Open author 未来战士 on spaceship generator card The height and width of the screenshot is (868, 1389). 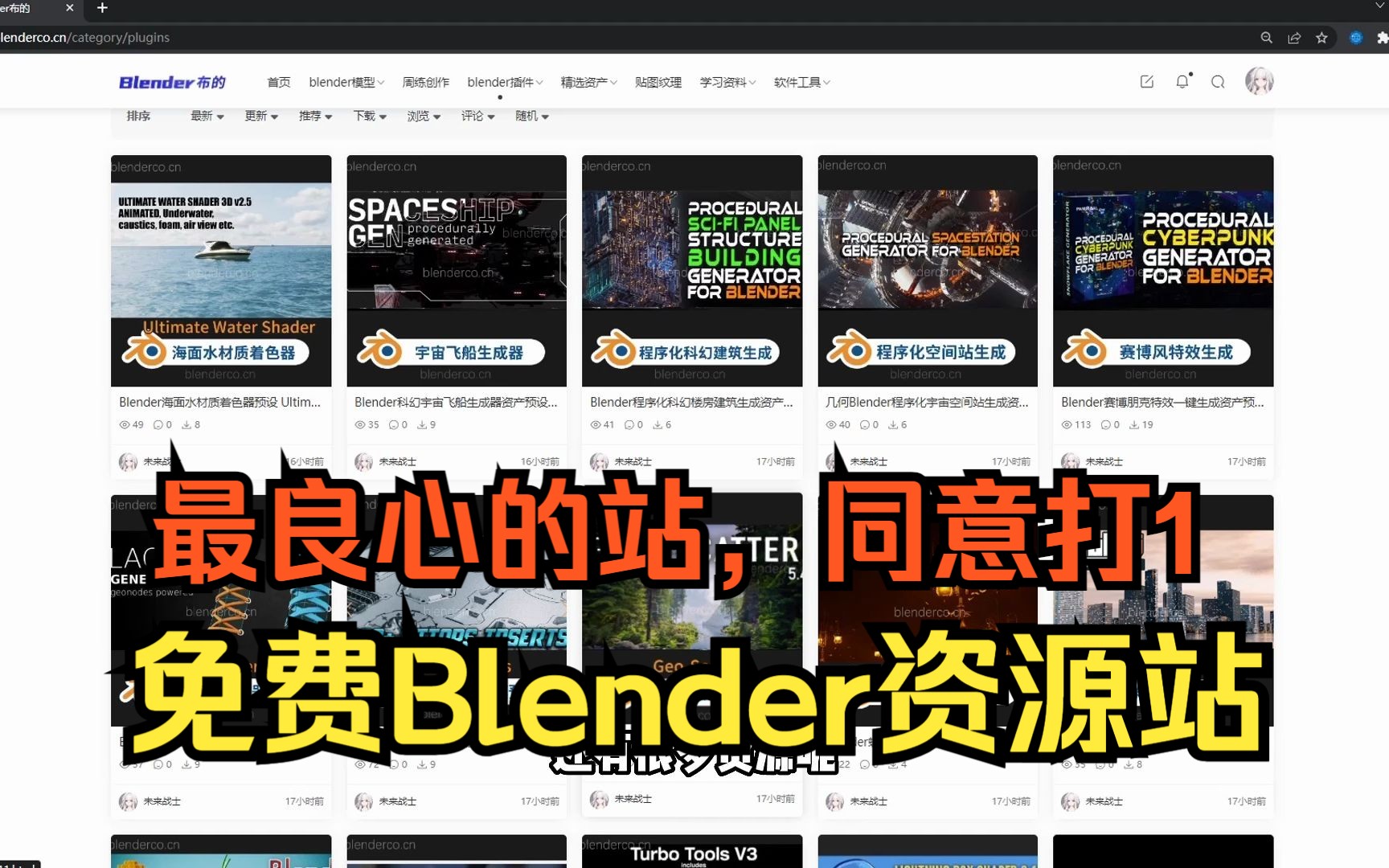click(397, 461)
